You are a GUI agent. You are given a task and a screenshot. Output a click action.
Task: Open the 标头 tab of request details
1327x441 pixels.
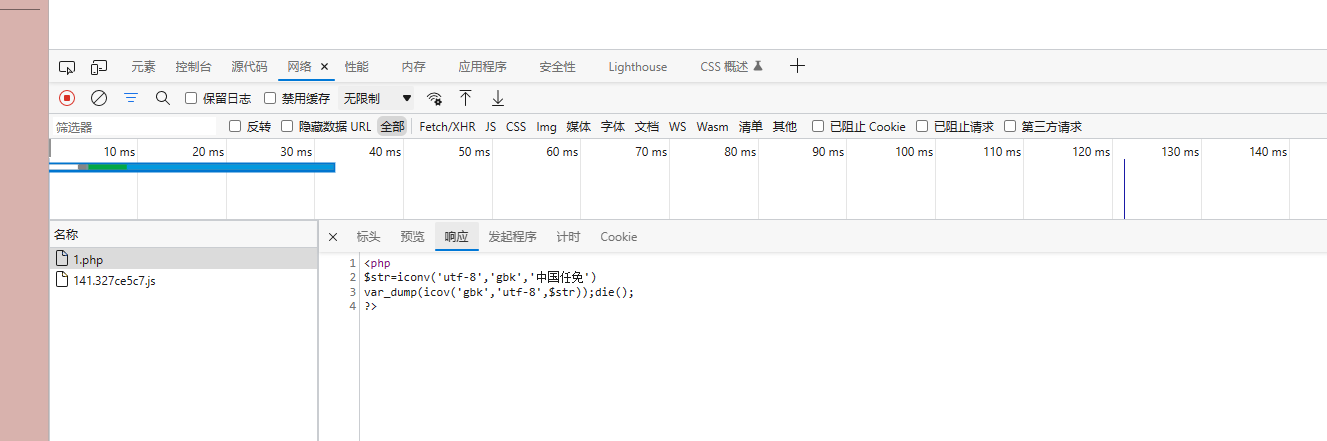pyautogui.click(x=368, y=237)
